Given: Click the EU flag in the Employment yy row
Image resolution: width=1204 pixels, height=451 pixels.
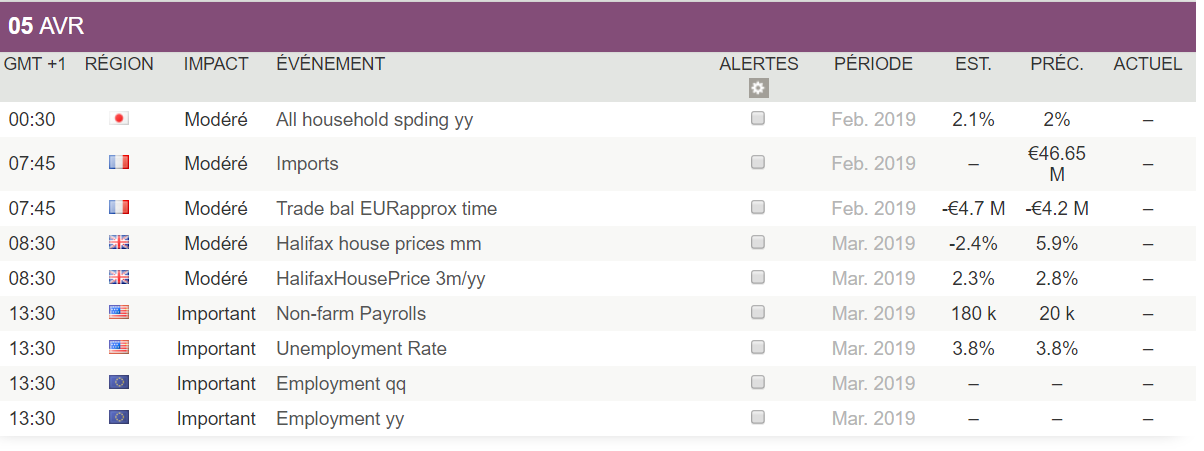Looking at the screenshot, I should pos(119,418).
